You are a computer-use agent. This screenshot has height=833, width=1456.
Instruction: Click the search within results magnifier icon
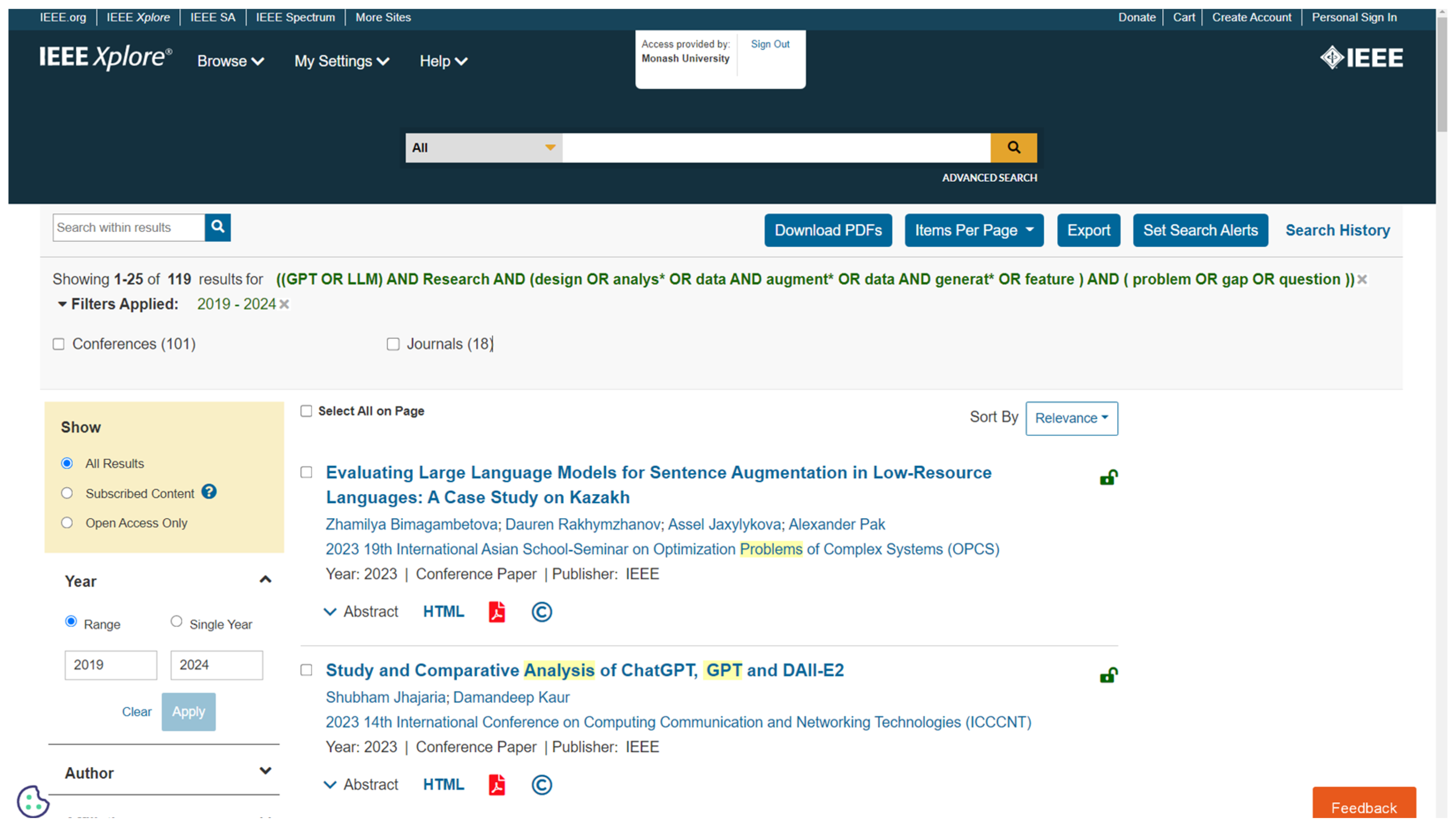coord(217,227)
